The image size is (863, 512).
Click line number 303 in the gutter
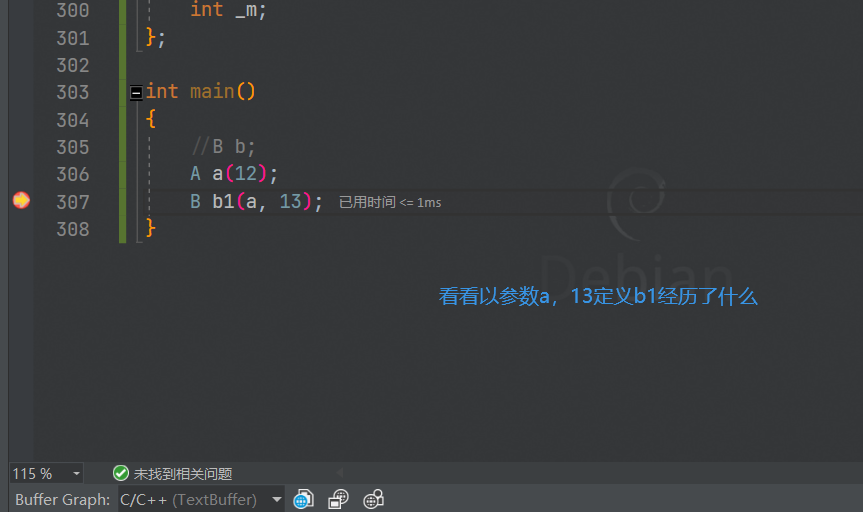[72, 92]
